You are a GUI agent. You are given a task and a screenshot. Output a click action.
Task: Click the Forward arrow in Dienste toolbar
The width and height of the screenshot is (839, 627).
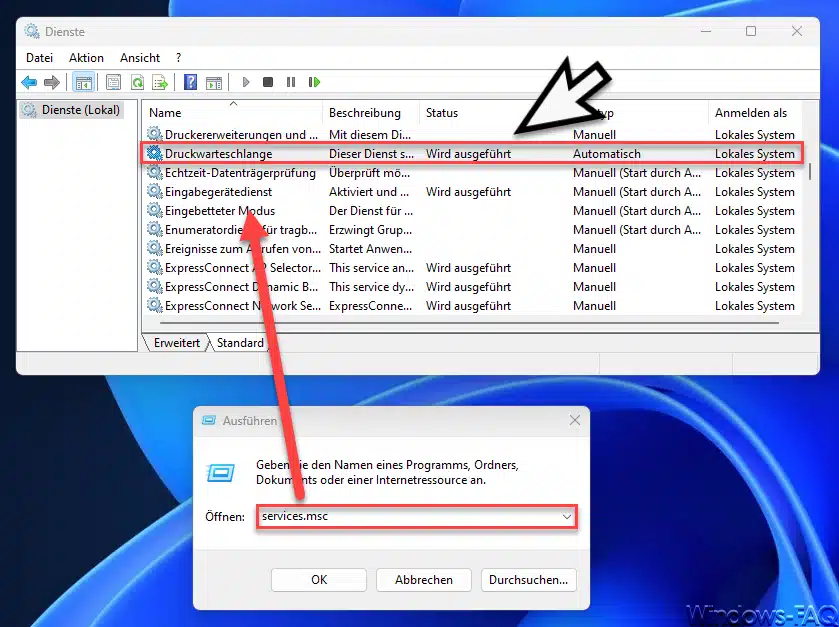click(51, 82)
